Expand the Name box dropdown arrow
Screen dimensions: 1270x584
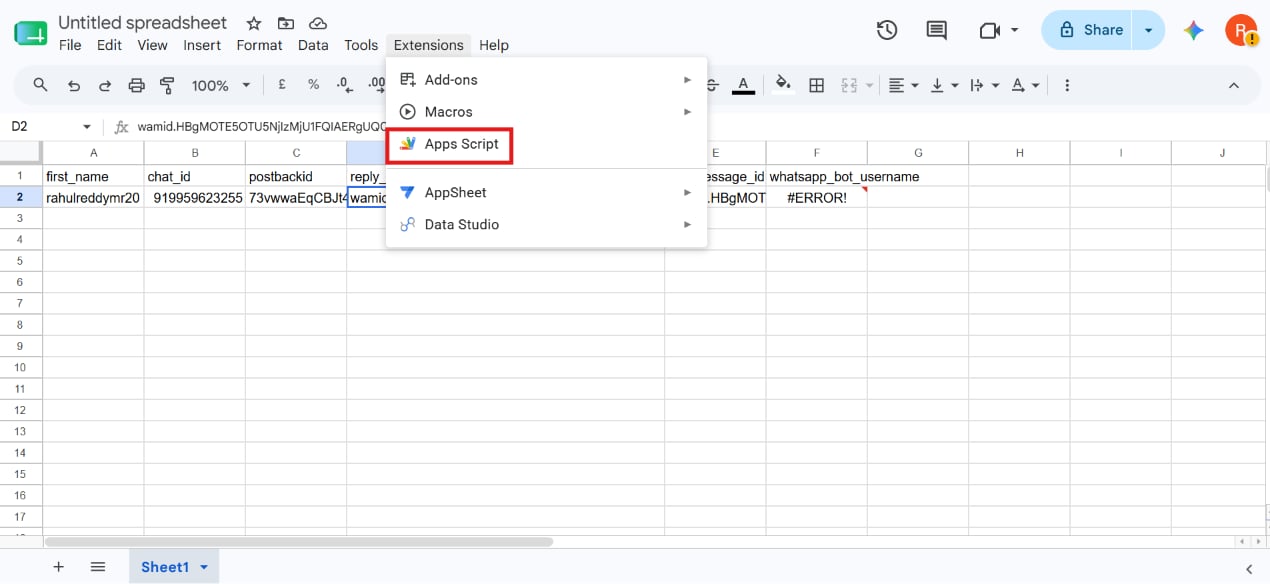coord(87,127)
